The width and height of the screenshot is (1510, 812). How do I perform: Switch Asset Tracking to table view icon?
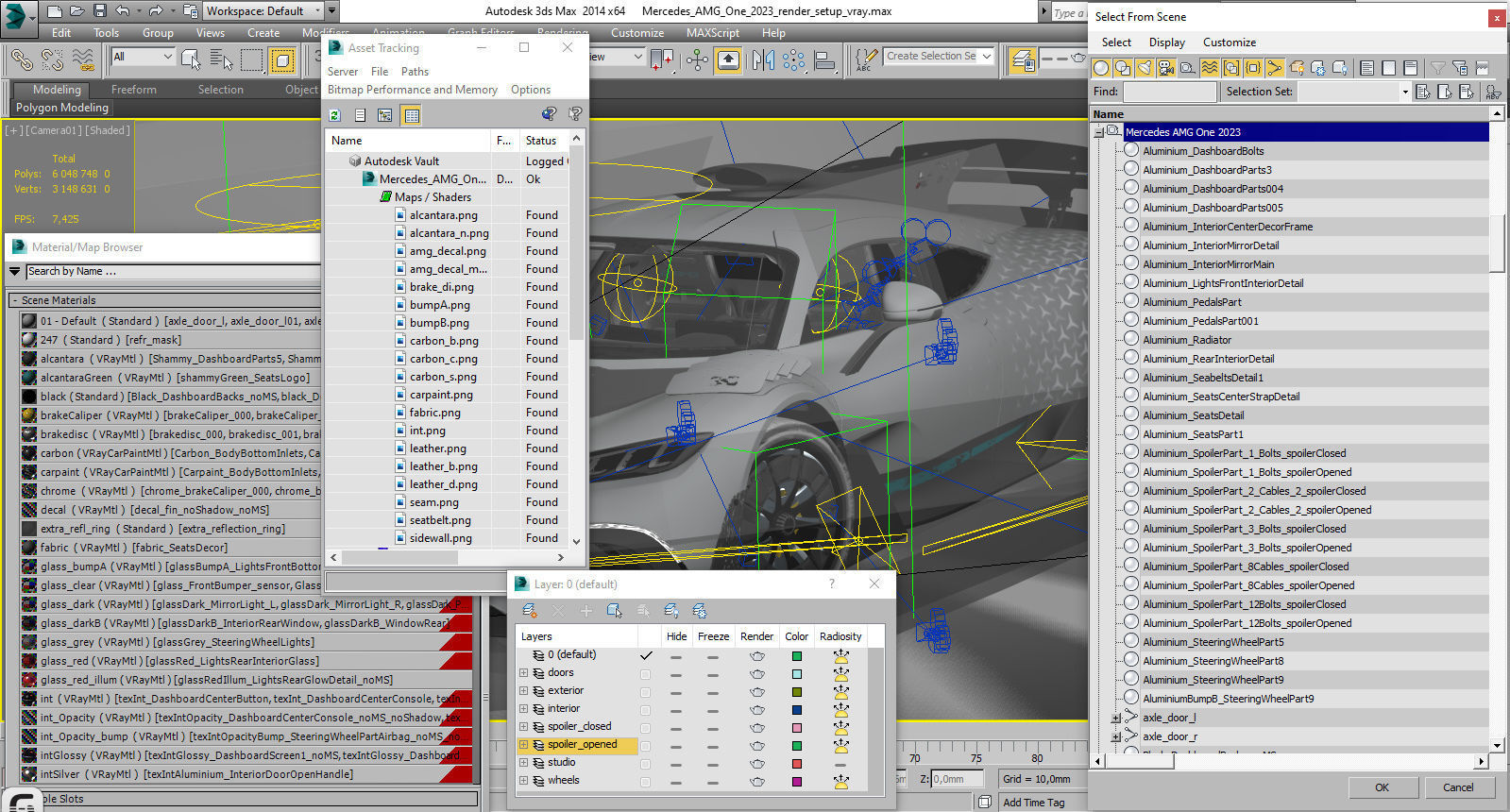pyautogui.click(x=411, y=115)
